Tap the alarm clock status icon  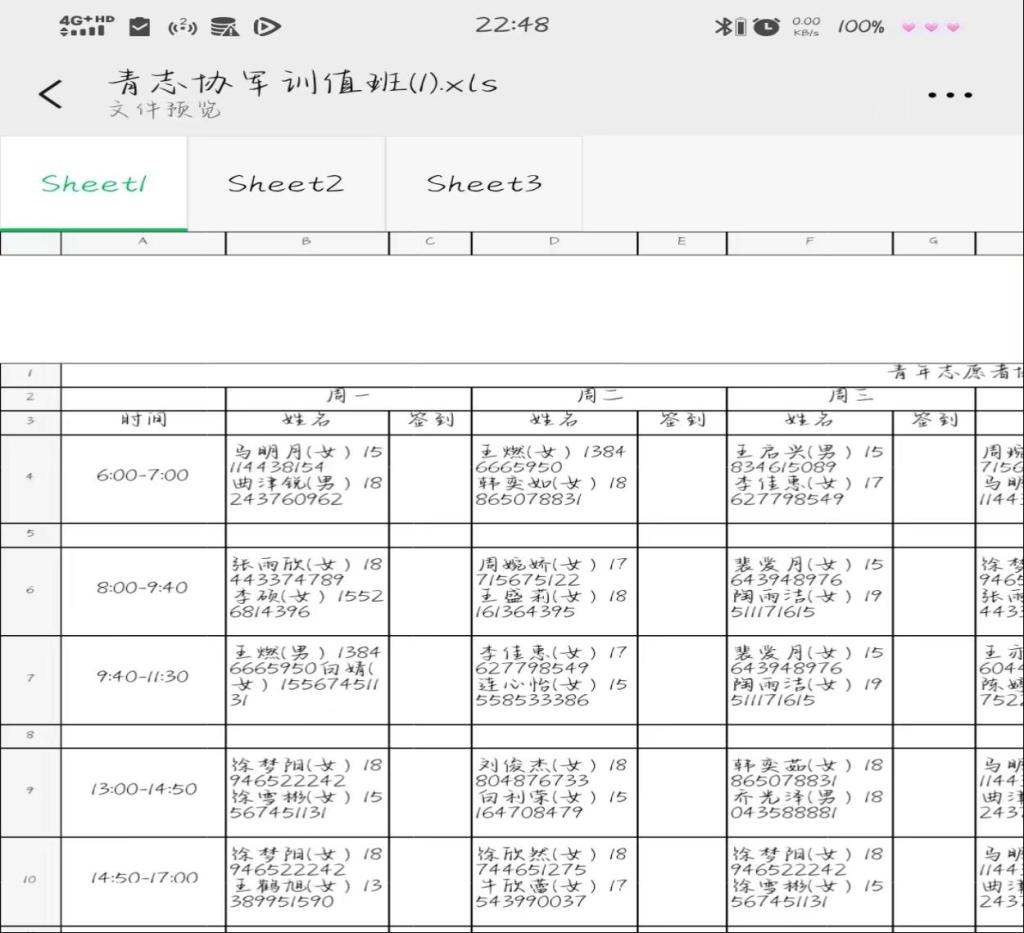pyautogui.click(x=767, y=27)
